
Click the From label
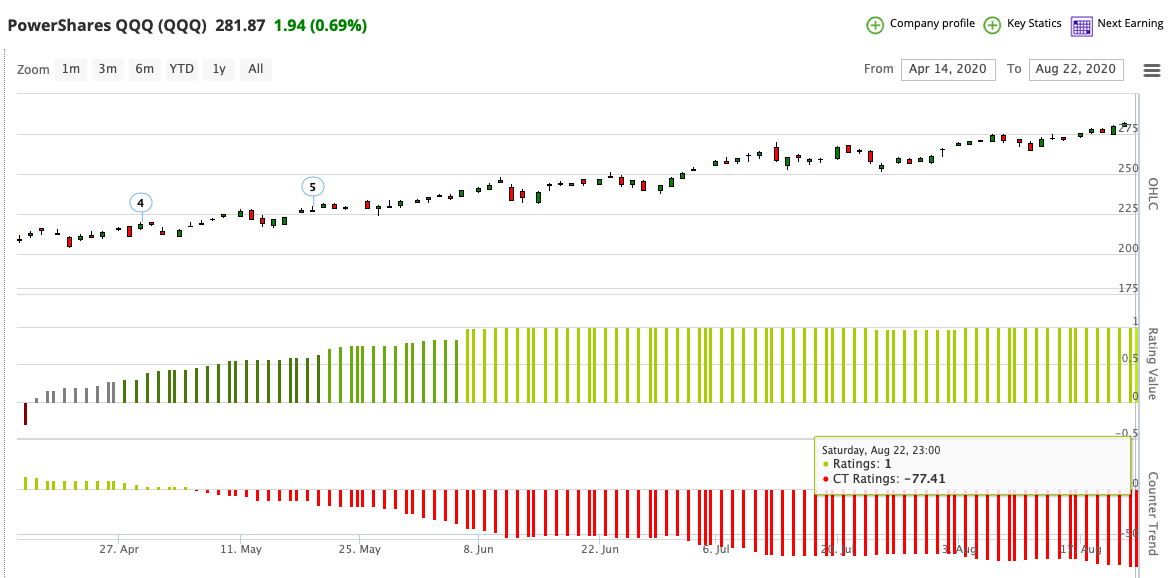point(878,69)
